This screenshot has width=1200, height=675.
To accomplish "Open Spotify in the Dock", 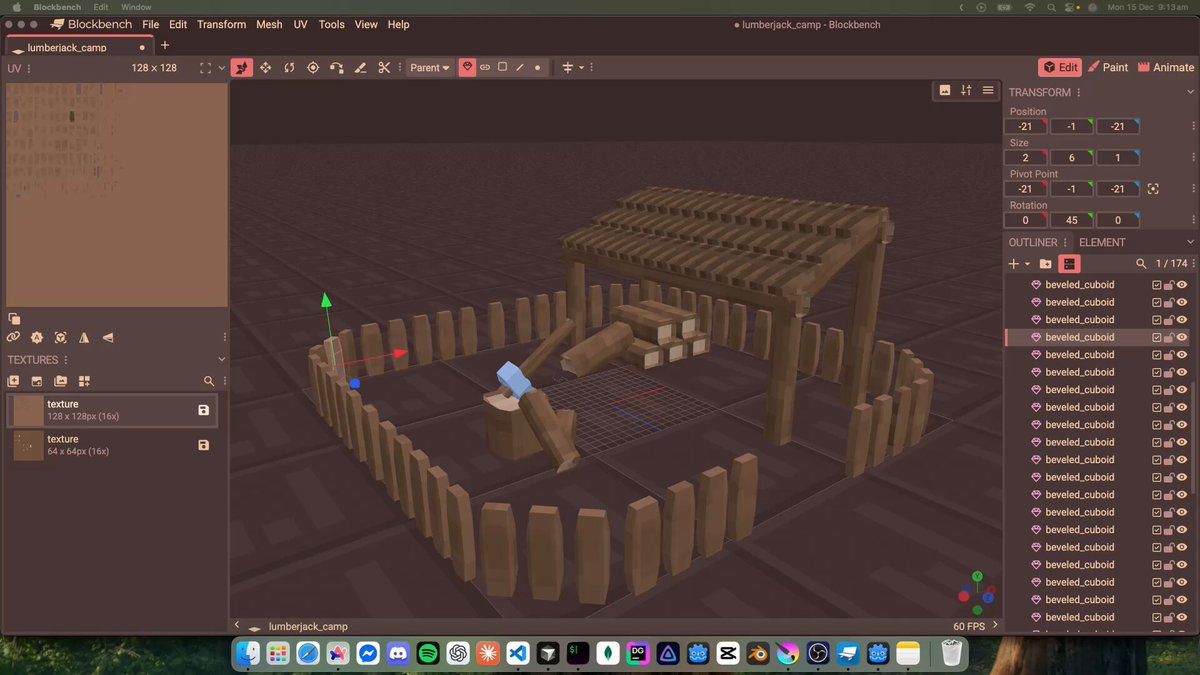I will point(428,653).
